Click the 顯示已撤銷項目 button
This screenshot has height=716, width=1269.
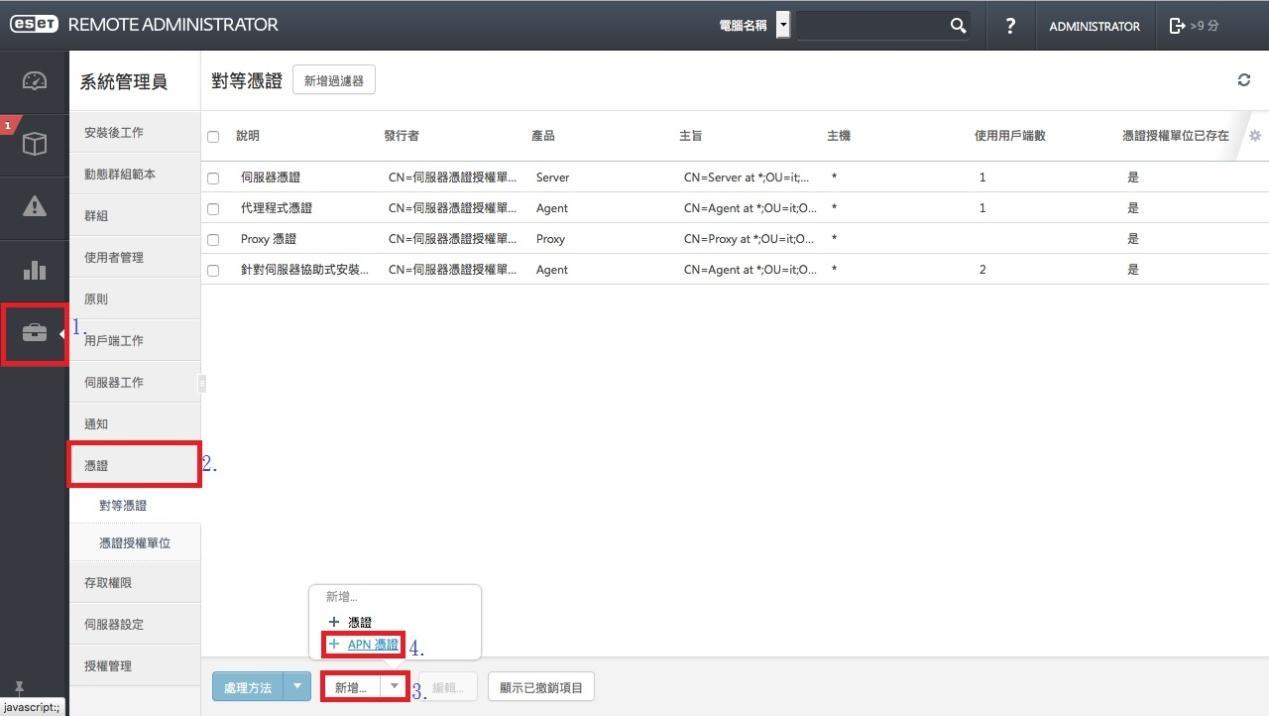541,688
